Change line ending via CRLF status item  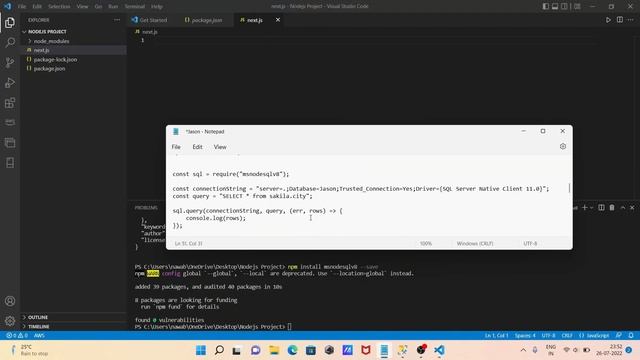pyautogui.click(x=567, y=335)
